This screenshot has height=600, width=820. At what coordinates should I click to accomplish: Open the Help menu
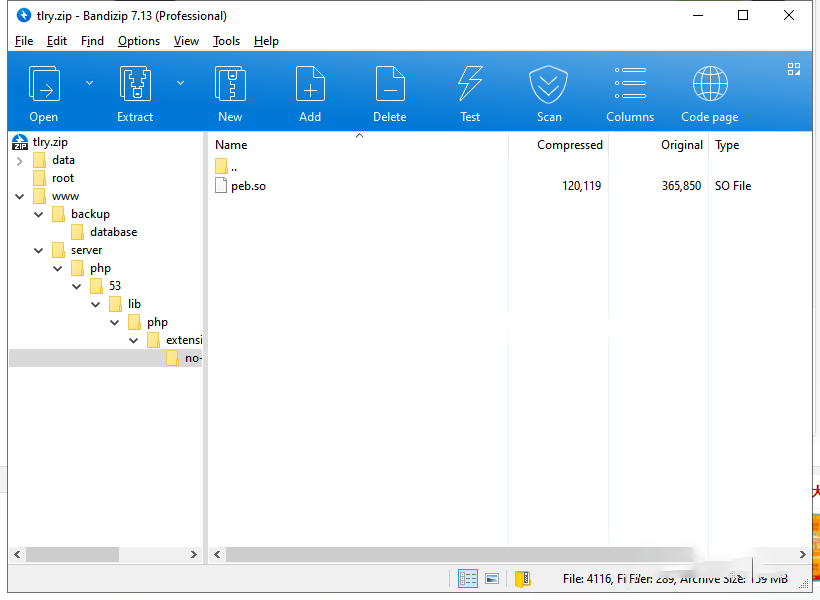point(266,41)
